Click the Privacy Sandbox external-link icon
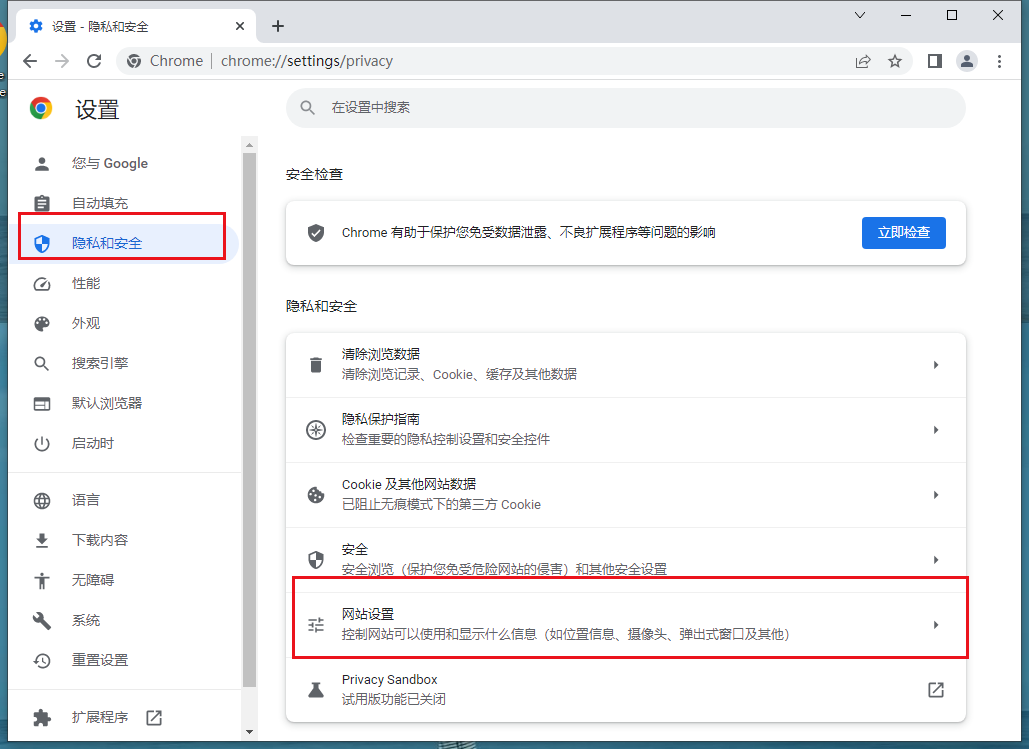Image resolution: width=1029 pixels, height=749 pixels. pyautogui.click(x=936, y=689)
